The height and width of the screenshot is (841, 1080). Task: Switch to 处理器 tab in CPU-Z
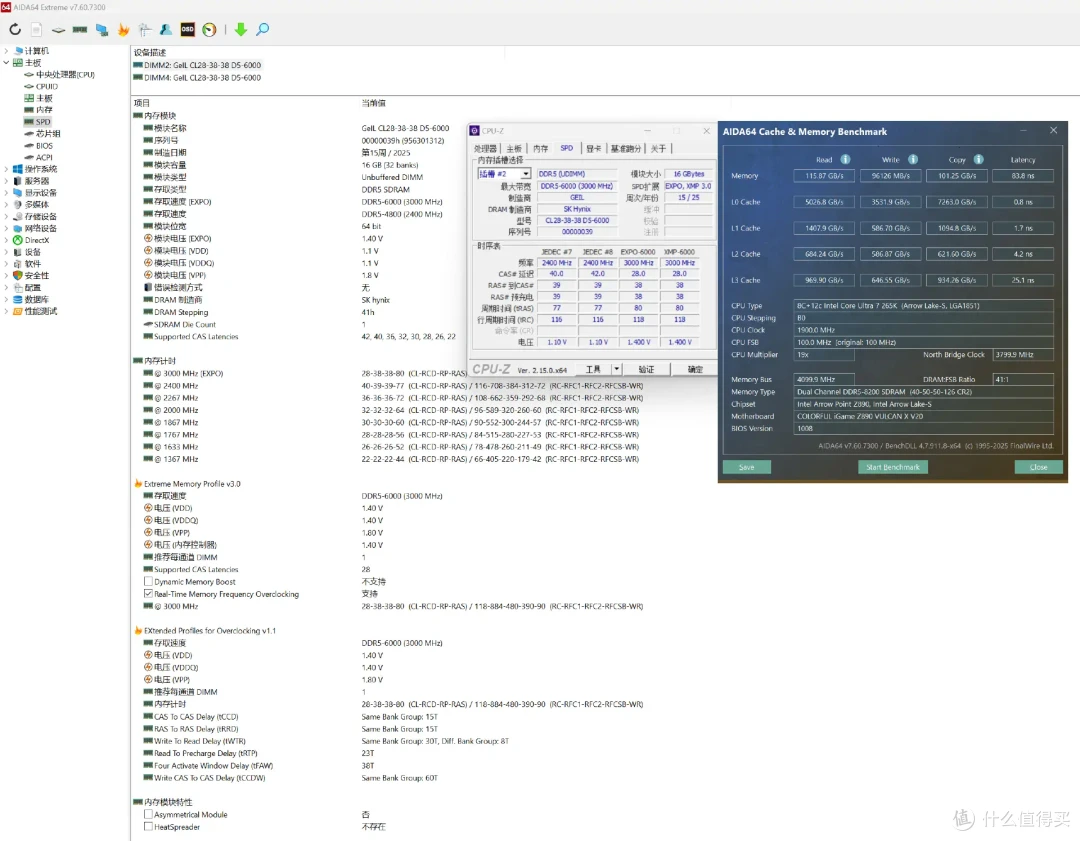(486, 148)
